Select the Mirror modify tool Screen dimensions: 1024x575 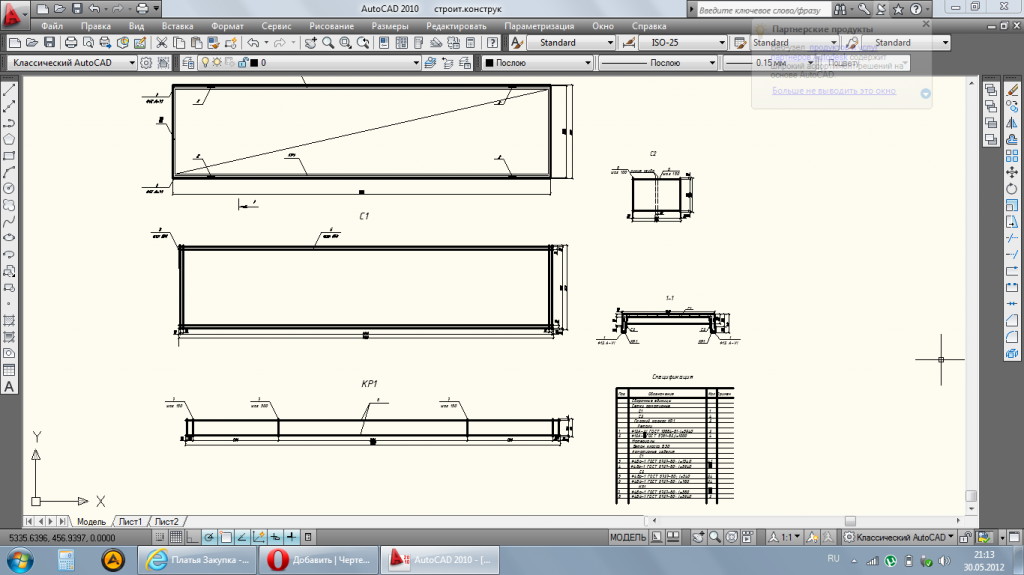click(1012, 123)
